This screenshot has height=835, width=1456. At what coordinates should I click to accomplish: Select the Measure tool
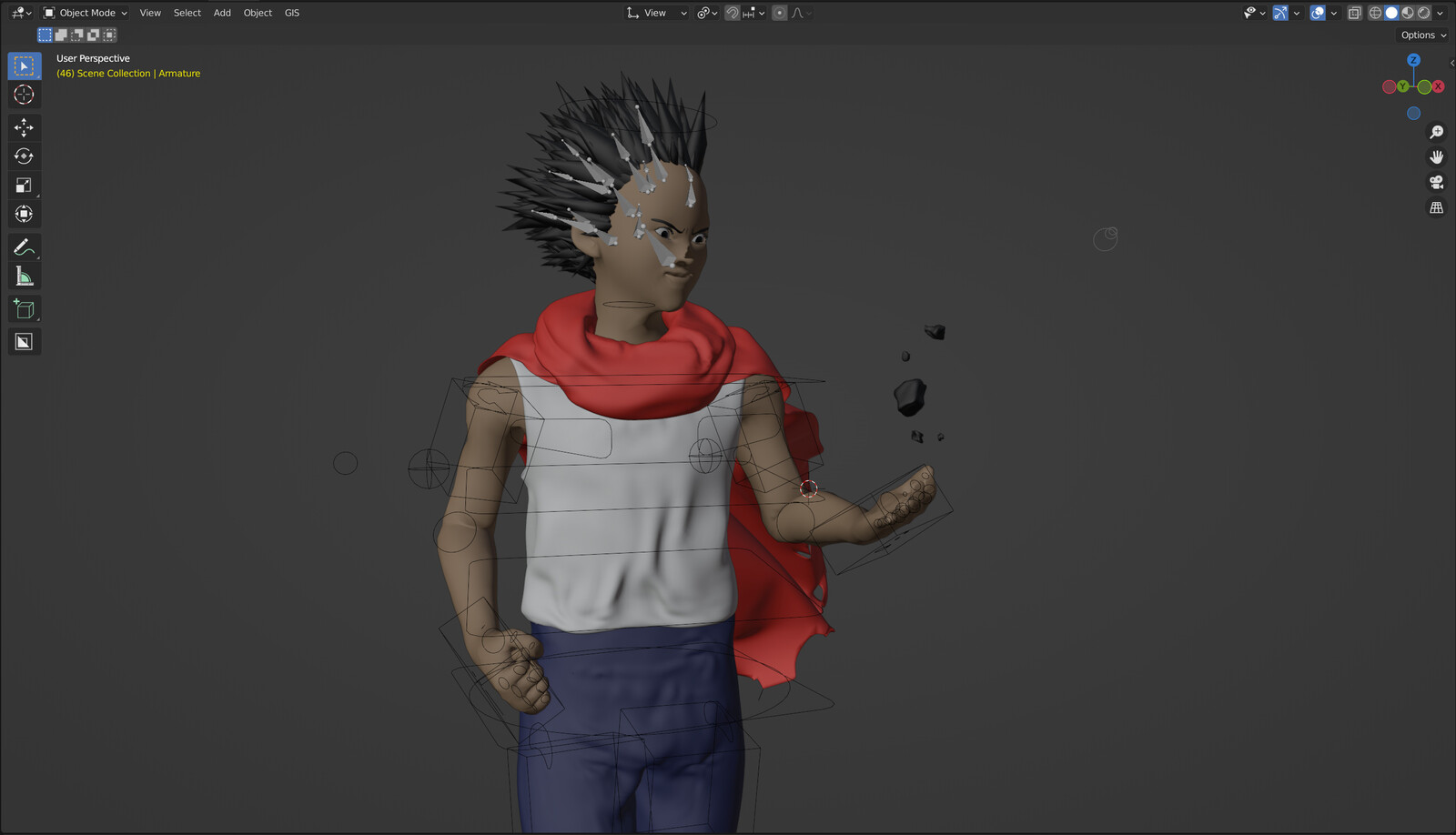pos(24,276)
